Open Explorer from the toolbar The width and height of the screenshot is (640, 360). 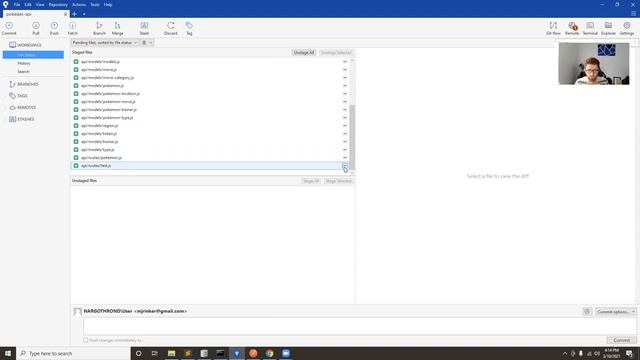pyautogui.click(x=608, y=28)
